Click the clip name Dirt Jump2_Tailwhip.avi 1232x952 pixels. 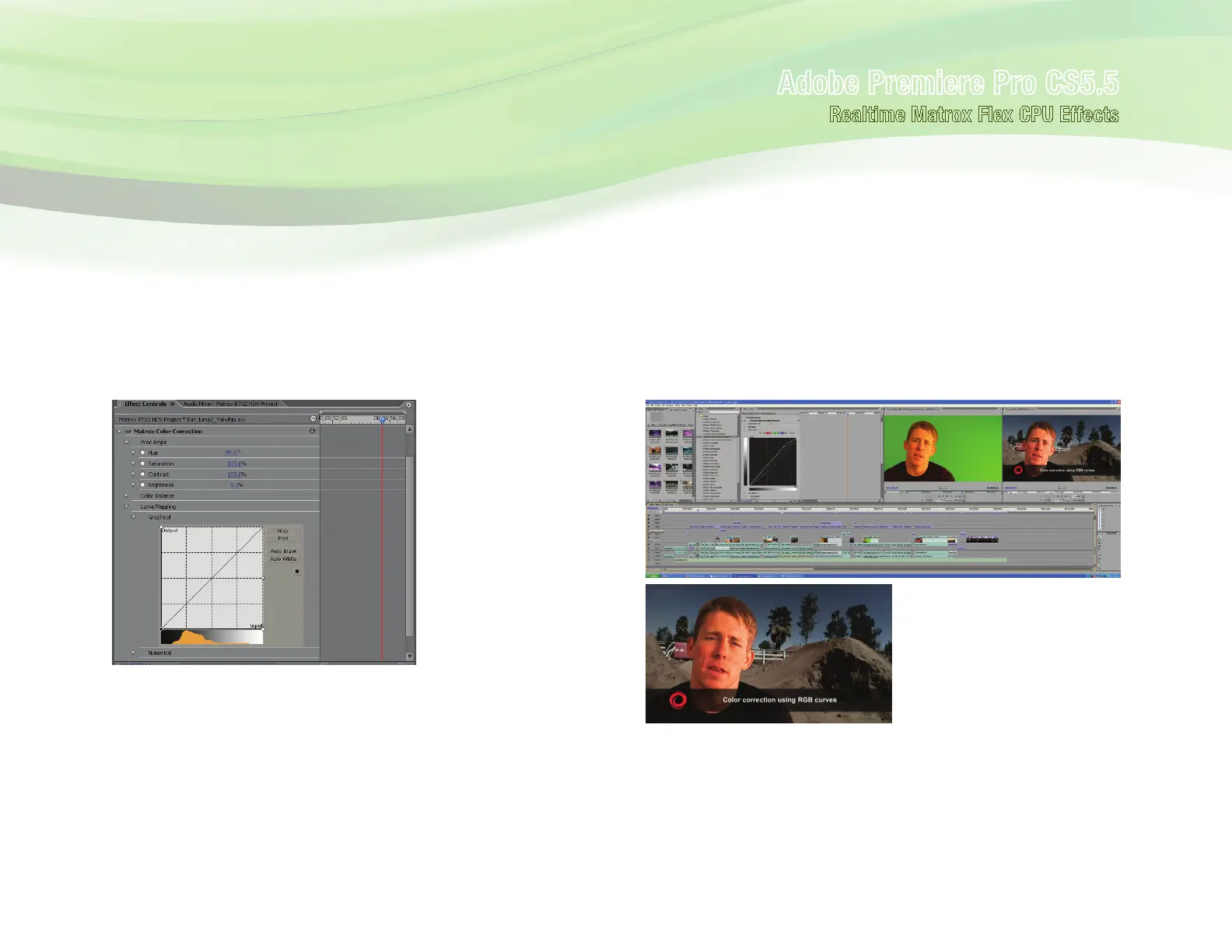coord(216,419)
